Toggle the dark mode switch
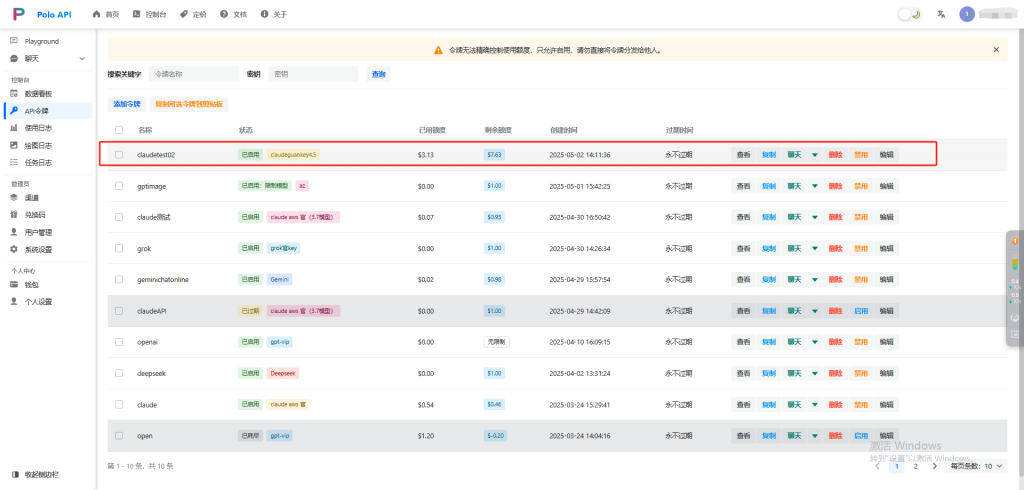 [910, 14]
